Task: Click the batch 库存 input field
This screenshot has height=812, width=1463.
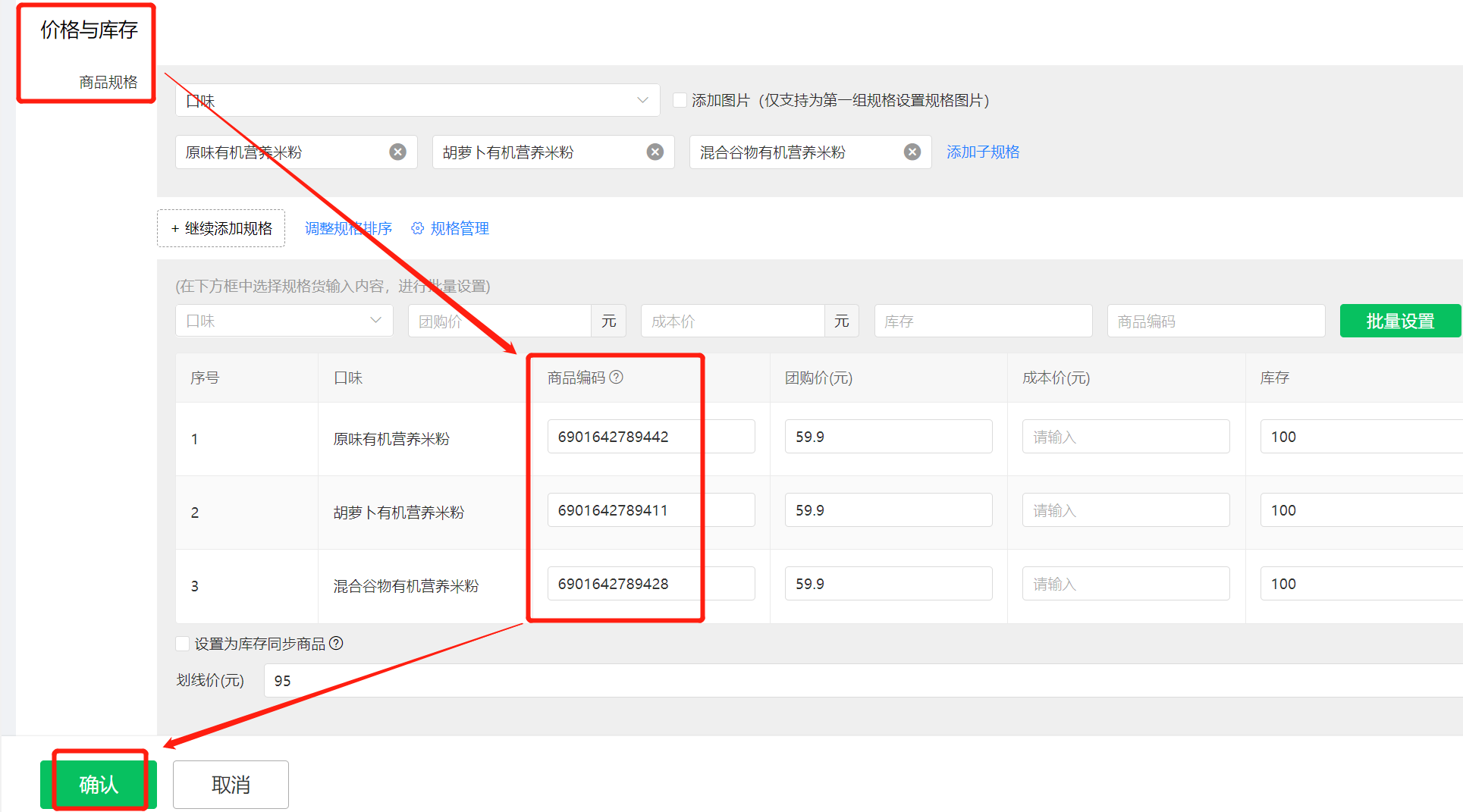Action: point(983,321)
